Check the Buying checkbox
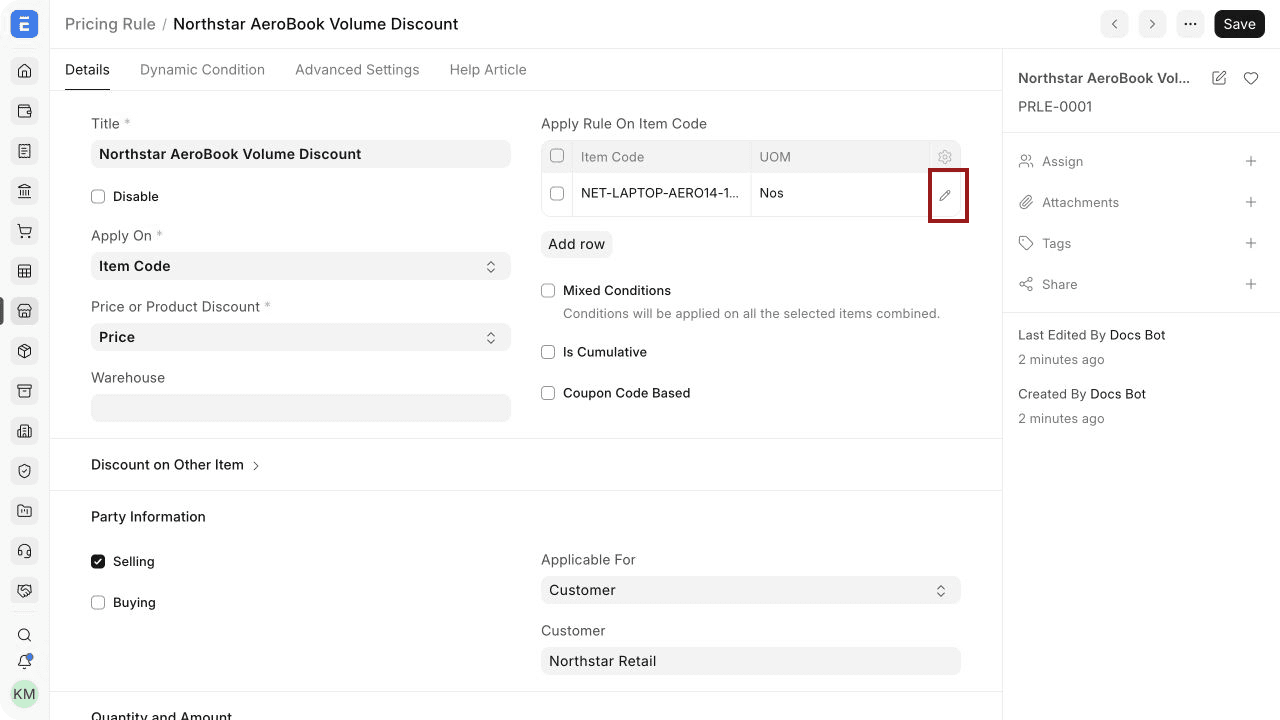 pyautogui.click(x=98, y=603)
